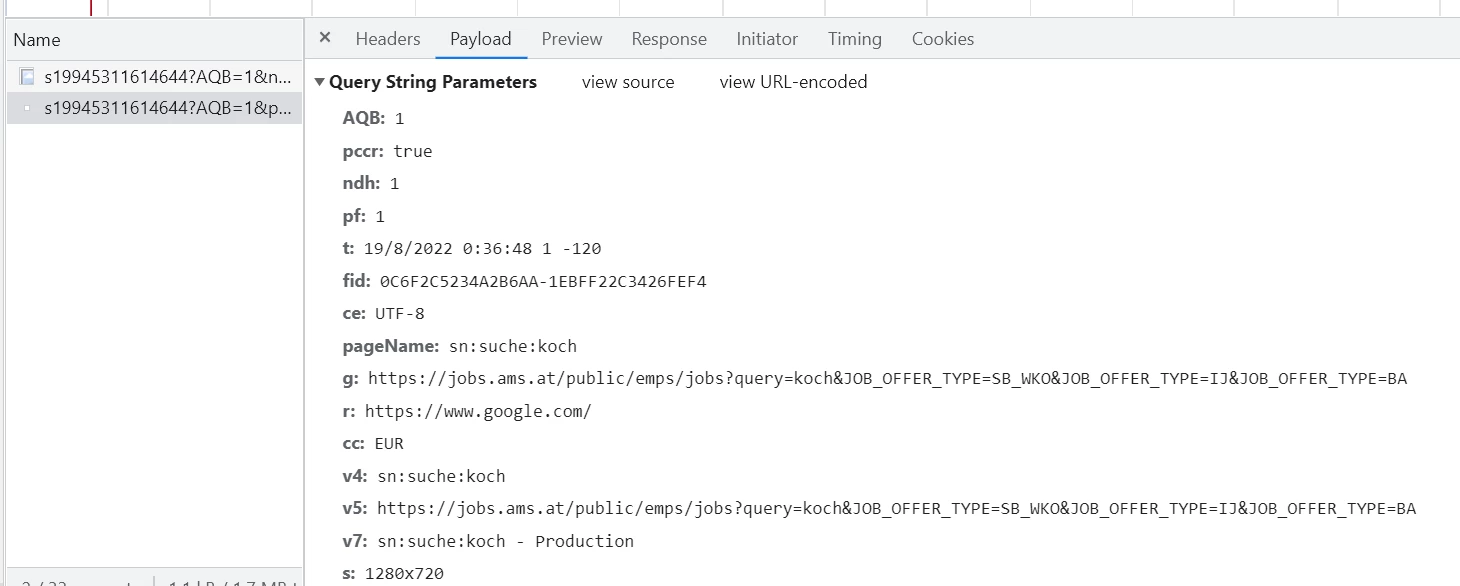
Task: Open the Timing tab
Action: coord(855,39)
